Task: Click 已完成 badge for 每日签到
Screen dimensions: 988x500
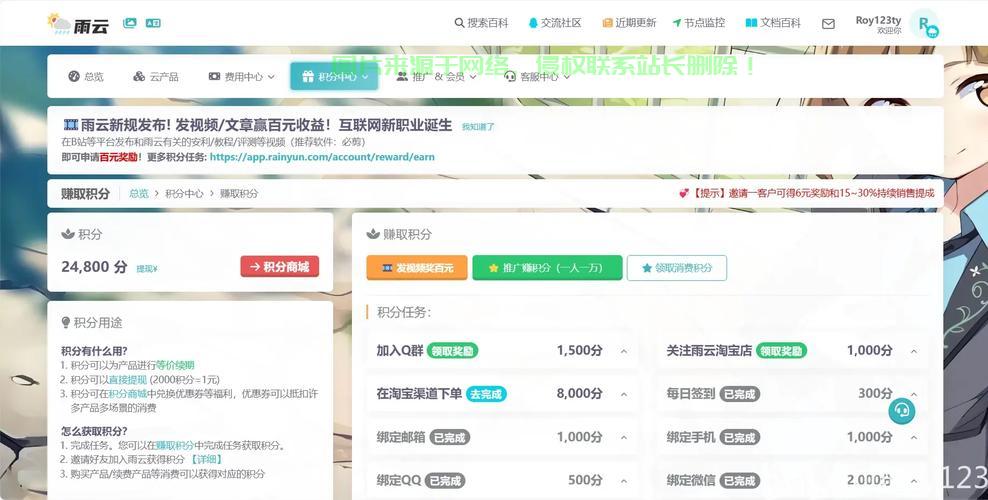Action: (x=740, y=394)
